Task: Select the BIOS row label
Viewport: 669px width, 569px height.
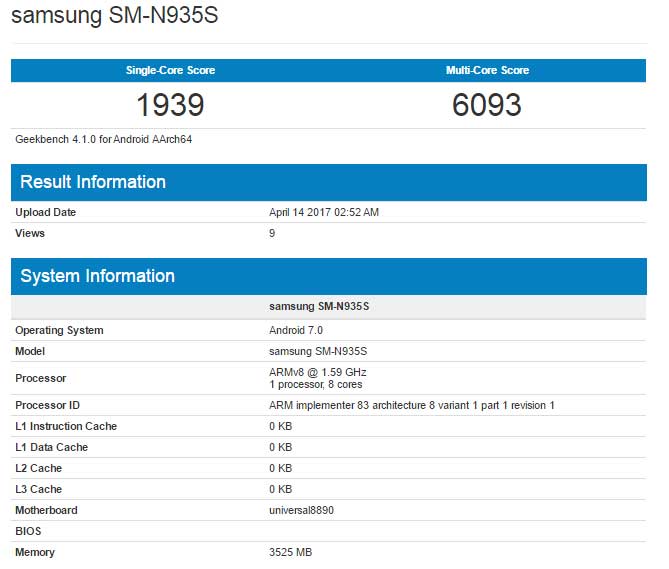Action: point(28,531)
